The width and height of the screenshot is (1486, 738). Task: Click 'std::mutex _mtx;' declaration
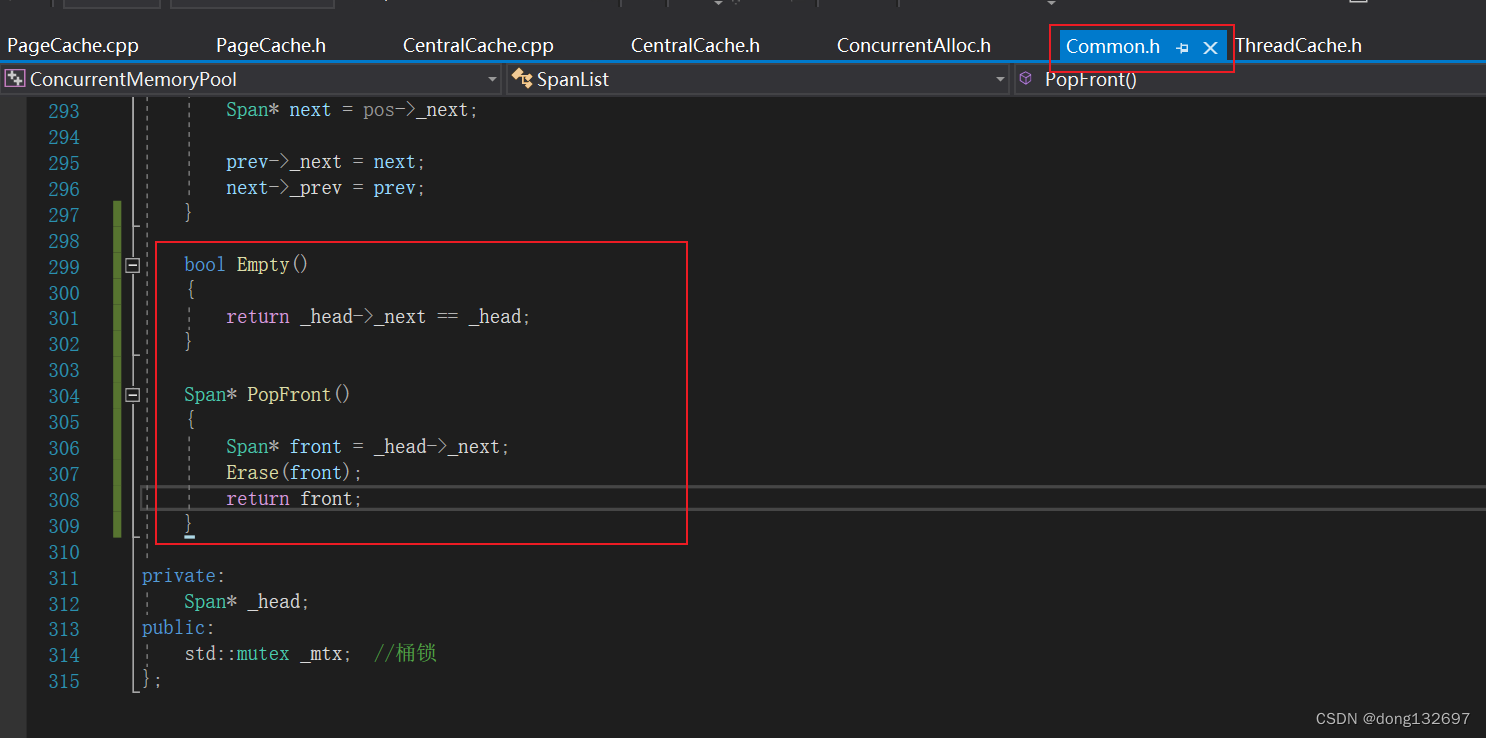point(268,654)
